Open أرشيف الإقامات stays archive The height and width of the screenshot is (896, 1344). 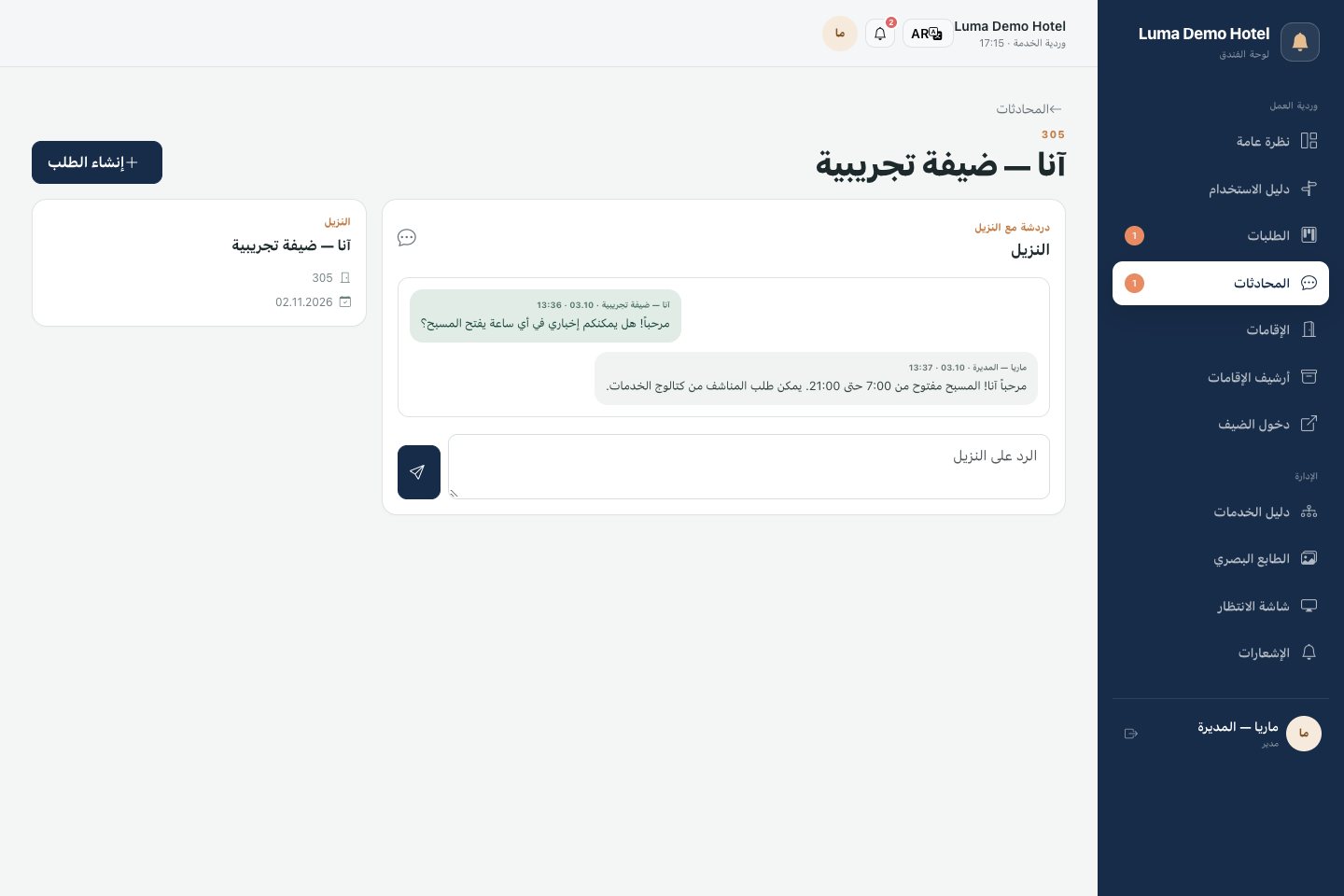pos(1220,377)
